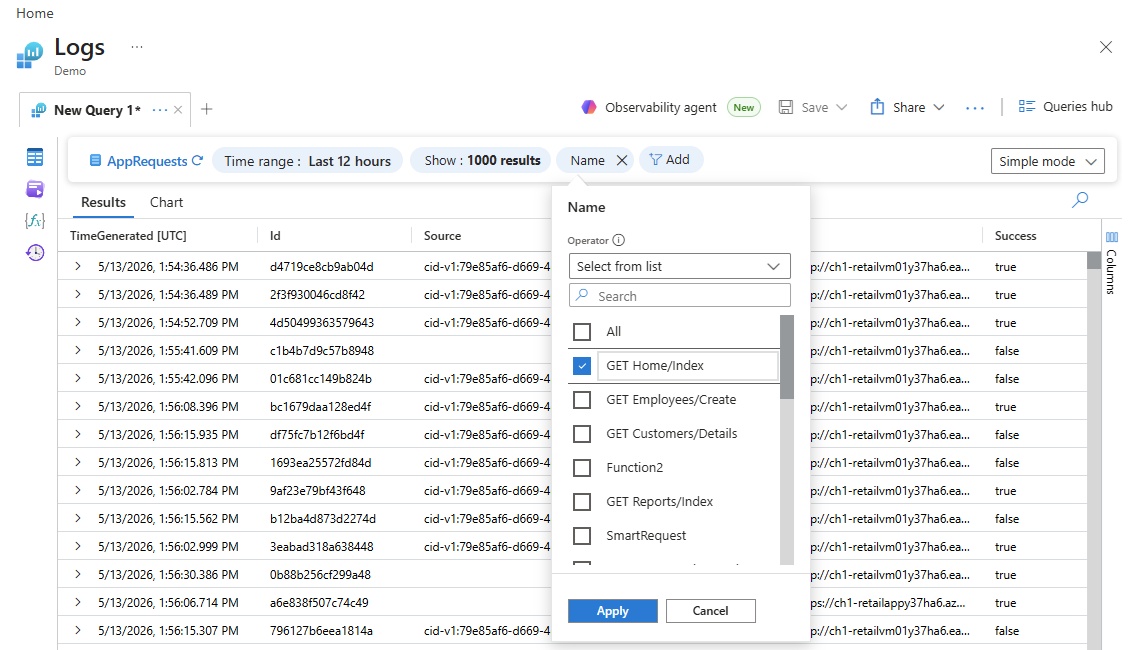Check the All checkbox
The height and width of the screenshot is (650, 1138).
[582, 332]
